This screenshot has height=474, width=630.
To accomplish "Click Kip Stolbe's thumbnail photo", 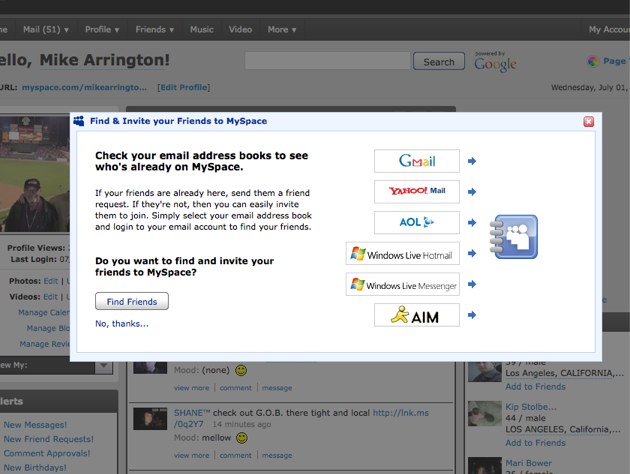I will point(485,413).
